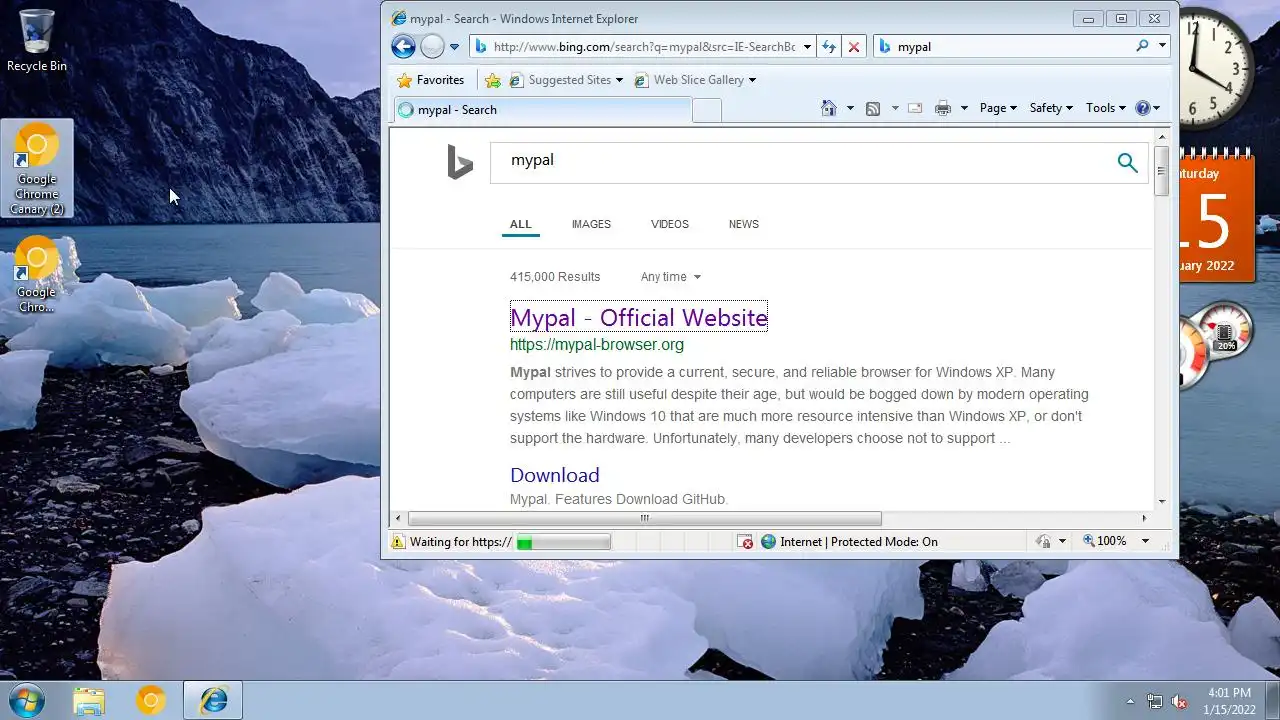Image resolution: width=1280 pixels, height=720 pixels.
Task: Click the IE search box containing mypal
Action: coord(1012,47)
